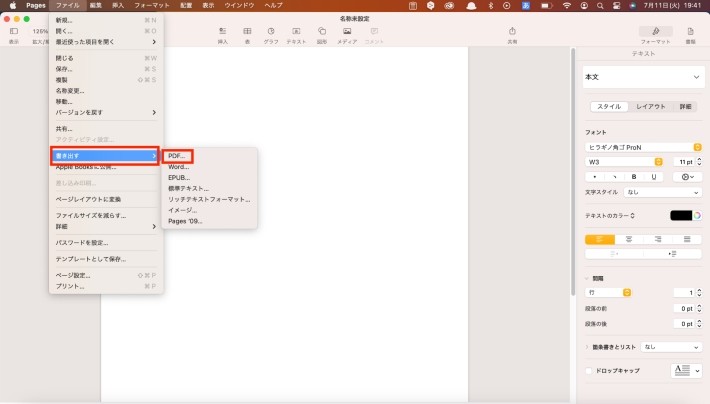Open the 編集 (Edit) menu bar item
Viewport: 710px width, 404px height.
click(96, 5)
